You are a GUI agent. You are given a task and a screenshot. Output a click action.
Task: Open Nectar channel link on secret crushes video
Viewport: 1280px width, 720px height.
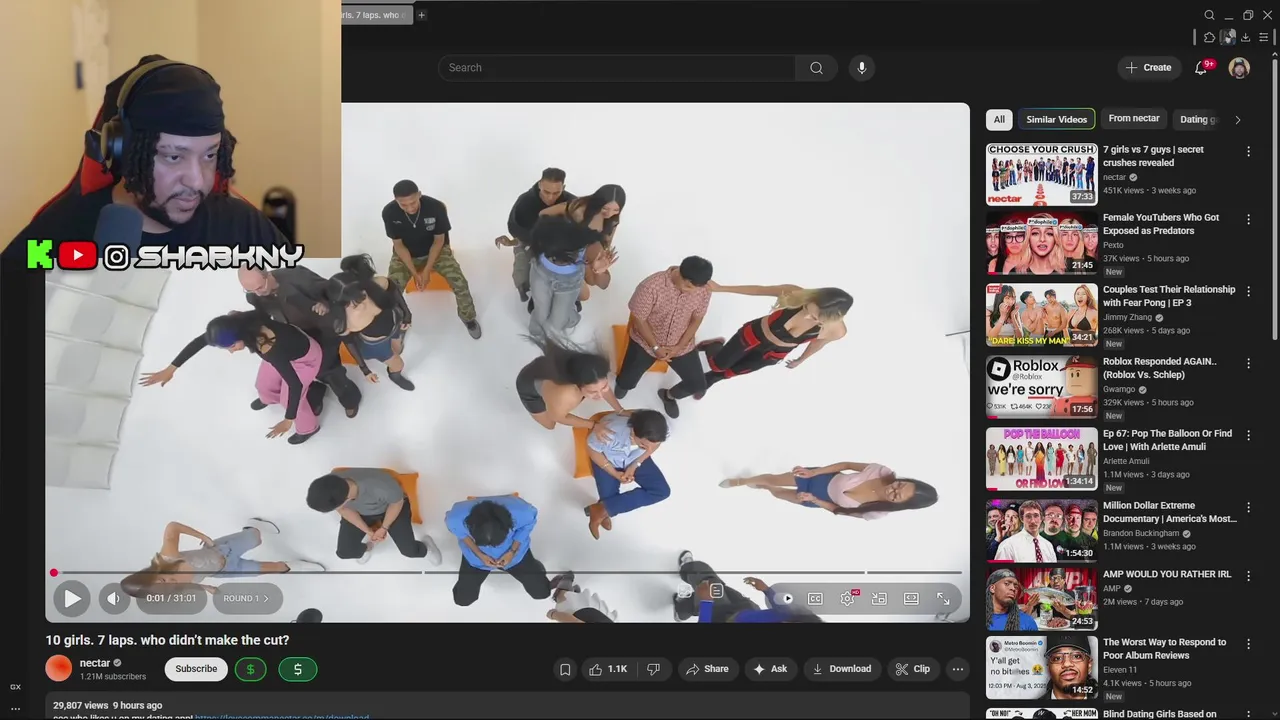click(1114, 177)
